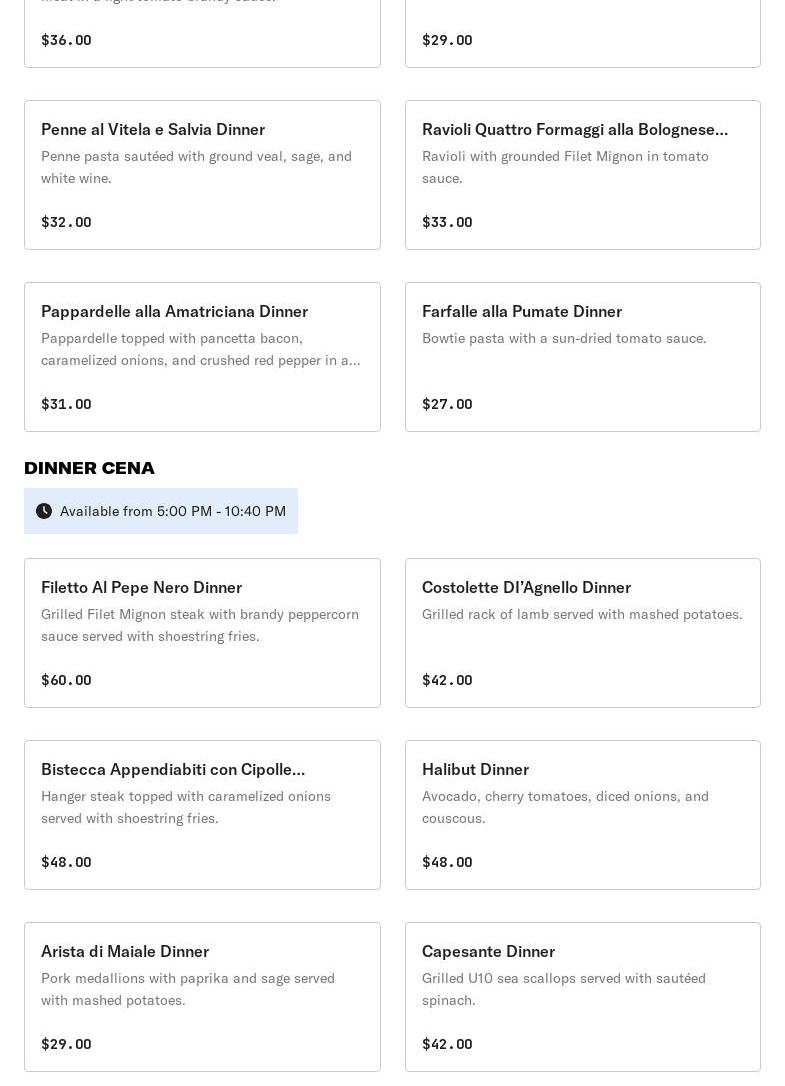Viewport: 785px width, 1086px height.
Task: Click the top $29.00 partially visible card
Action: (x=582, y=35)
